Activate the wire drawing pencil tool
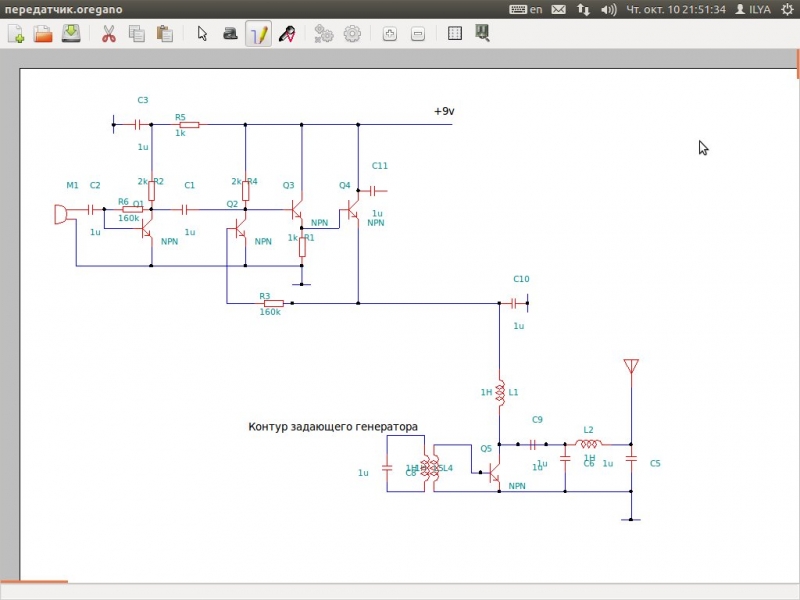 tap(258, 34)
